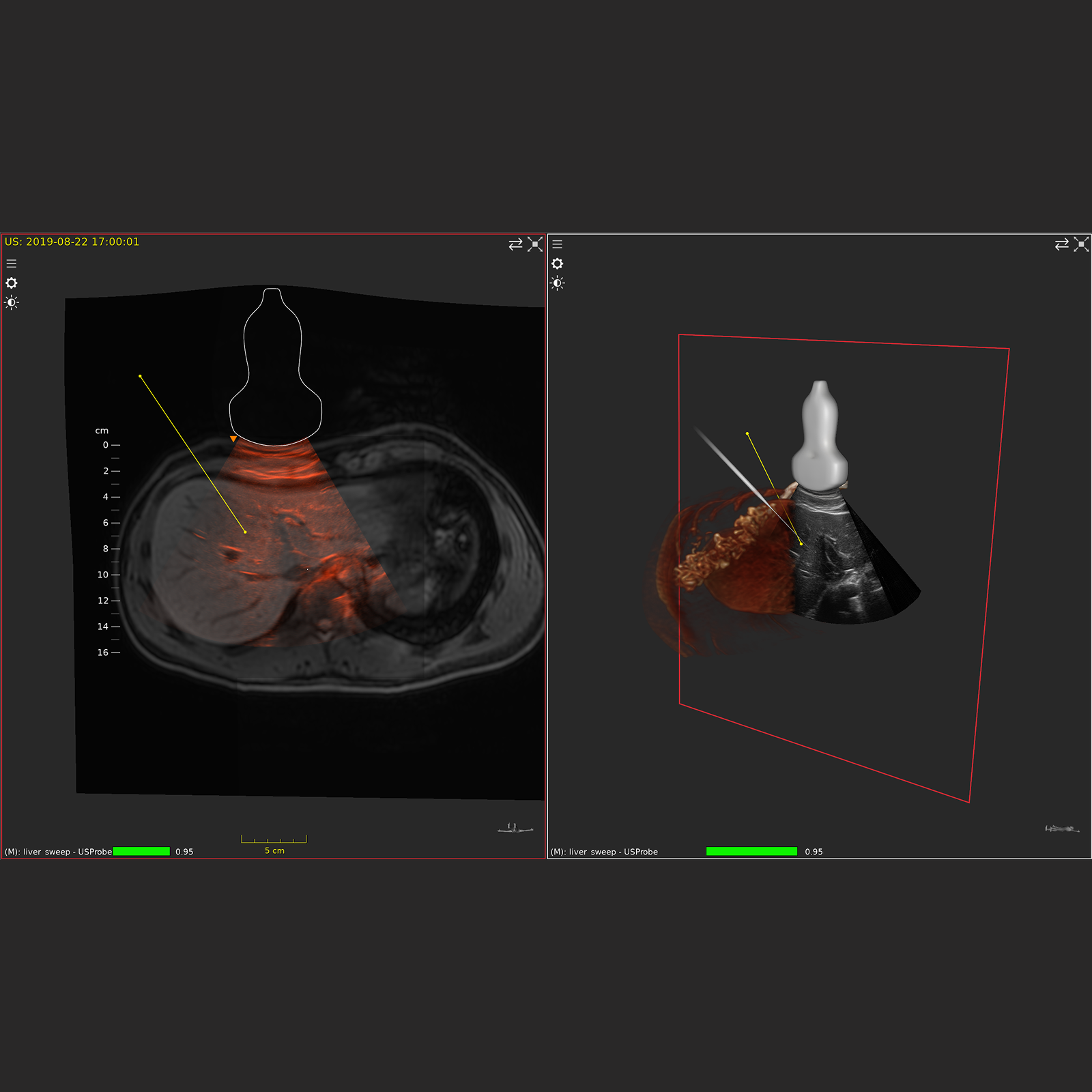1092x1092 pixels.
Task: Select the yellow target point inside the liver
Action: tap(245, 532)
